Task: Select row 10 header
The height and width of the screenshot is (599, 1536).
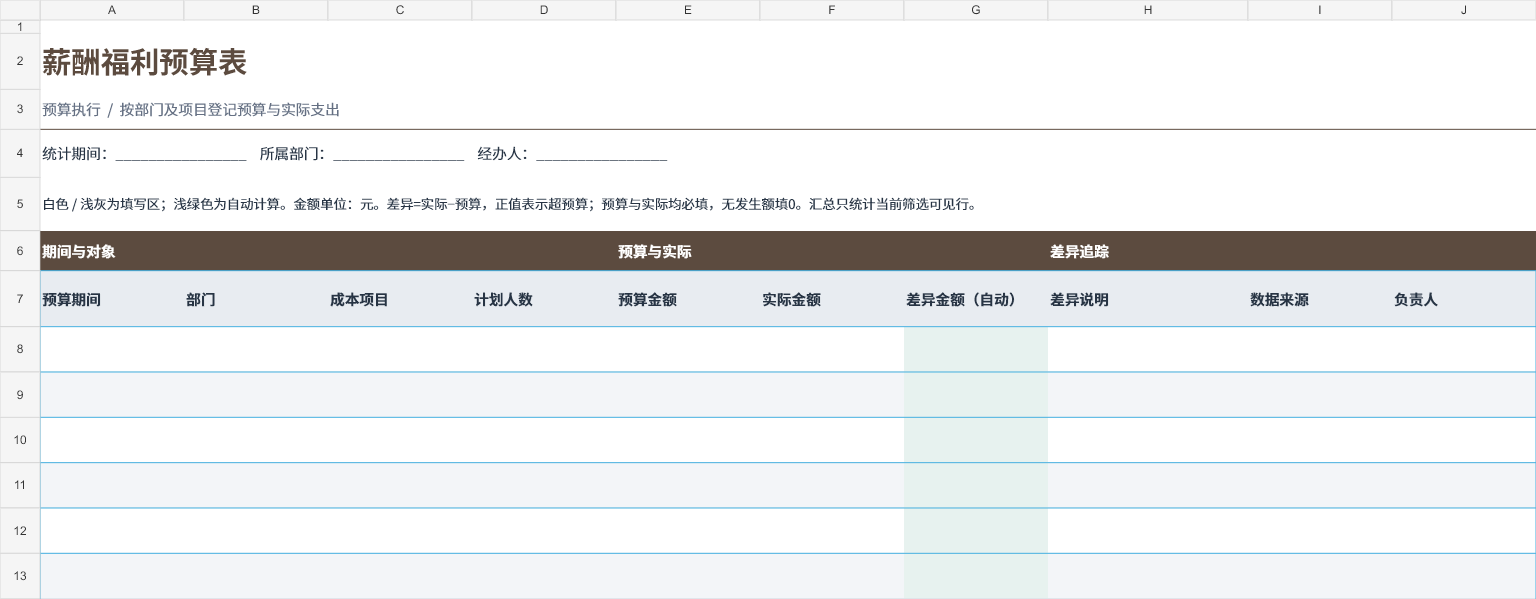Action: (20, 440)
